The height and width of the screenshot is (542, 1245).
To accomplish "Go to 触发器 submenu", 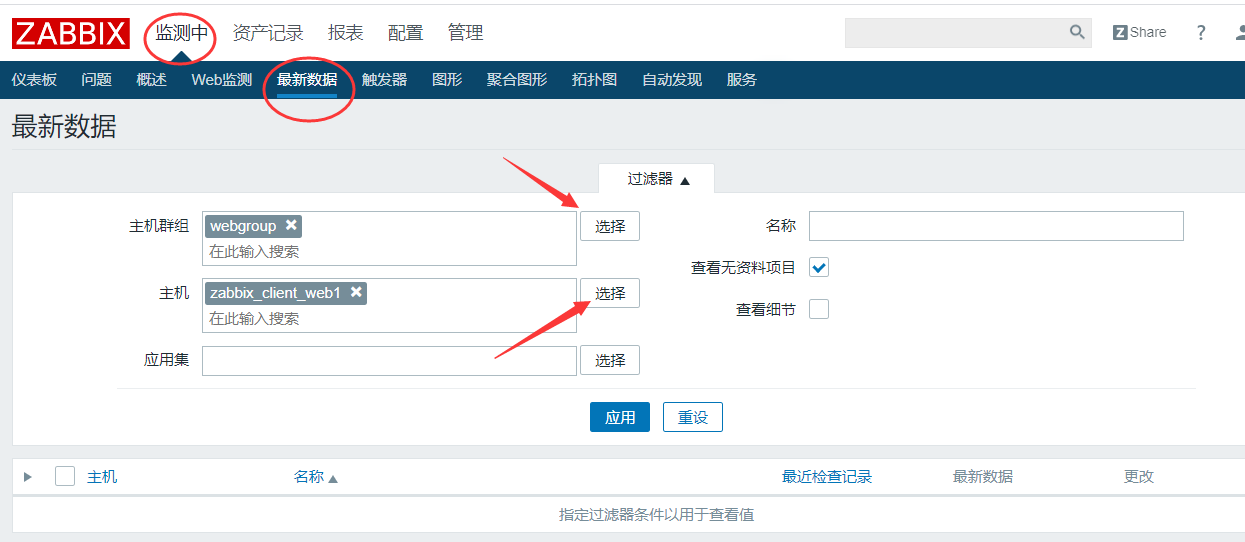I will coord(384,80).
